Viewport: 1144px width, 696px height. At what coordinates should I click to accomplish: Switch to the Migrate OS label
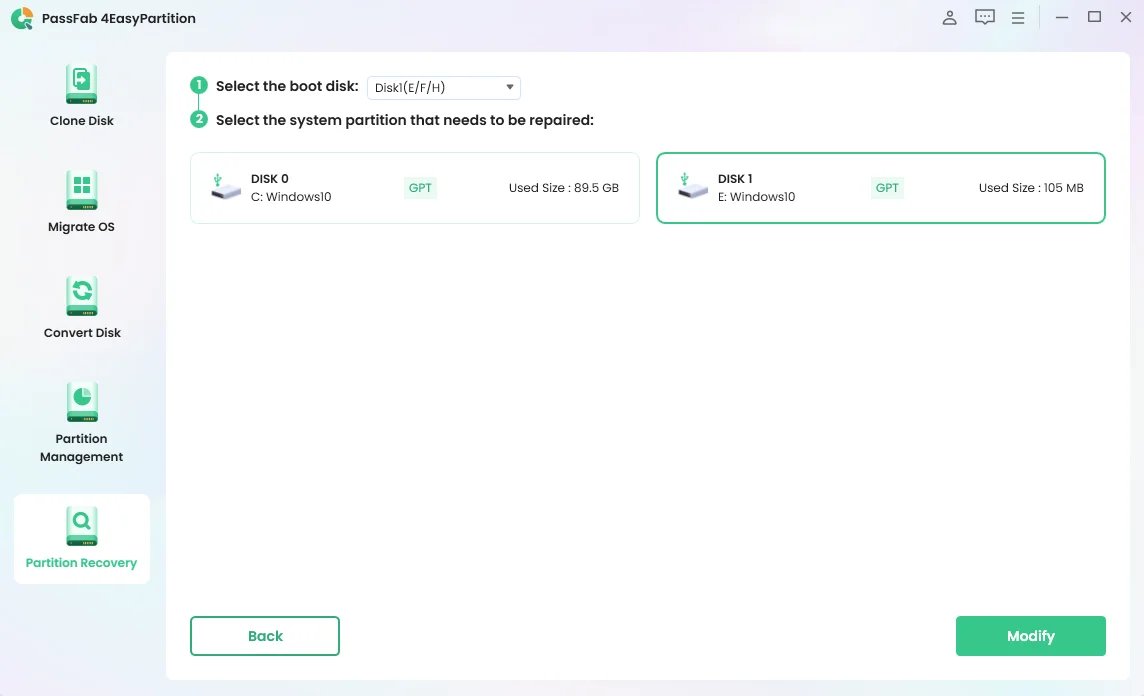(82, 227)
